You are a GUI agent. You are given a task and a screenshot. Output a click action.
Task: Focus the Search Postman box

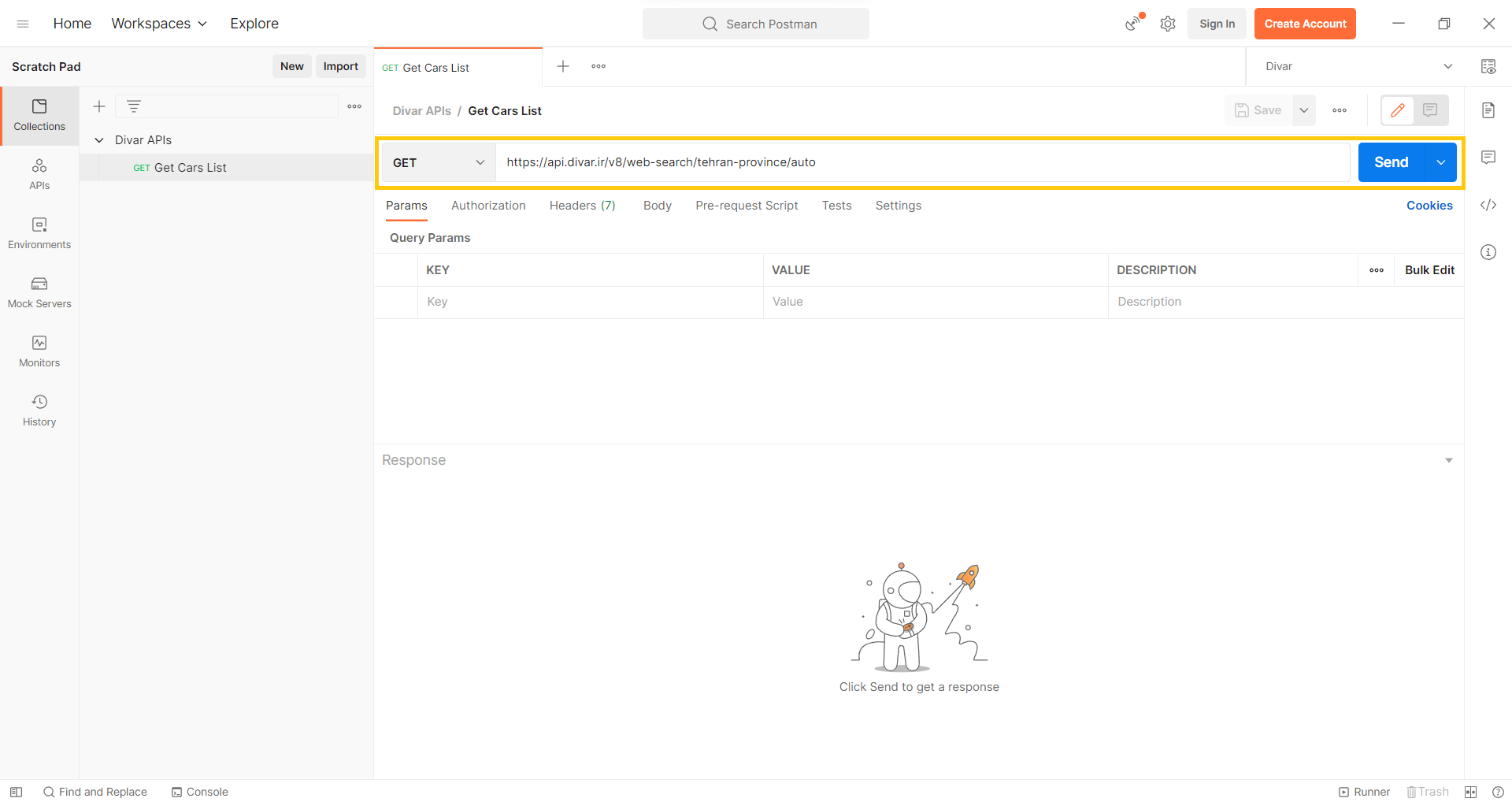[756, 24]
